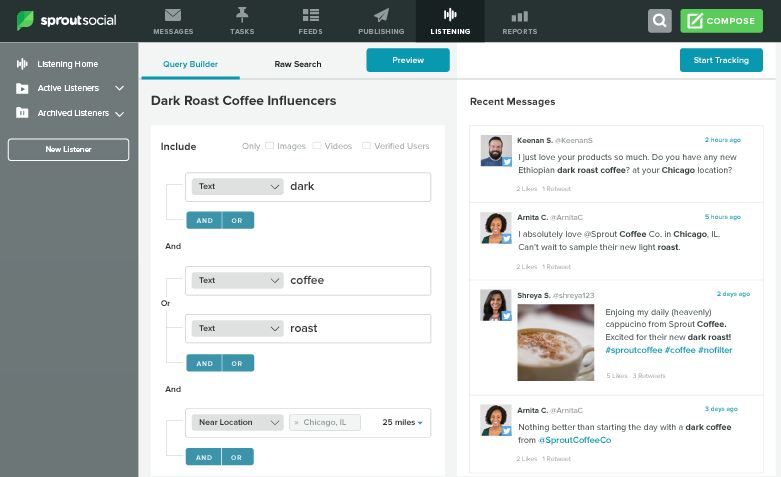The image size is (781, 477).
Task: Switch to the Raw Search tab
Action: click(298, 64)
